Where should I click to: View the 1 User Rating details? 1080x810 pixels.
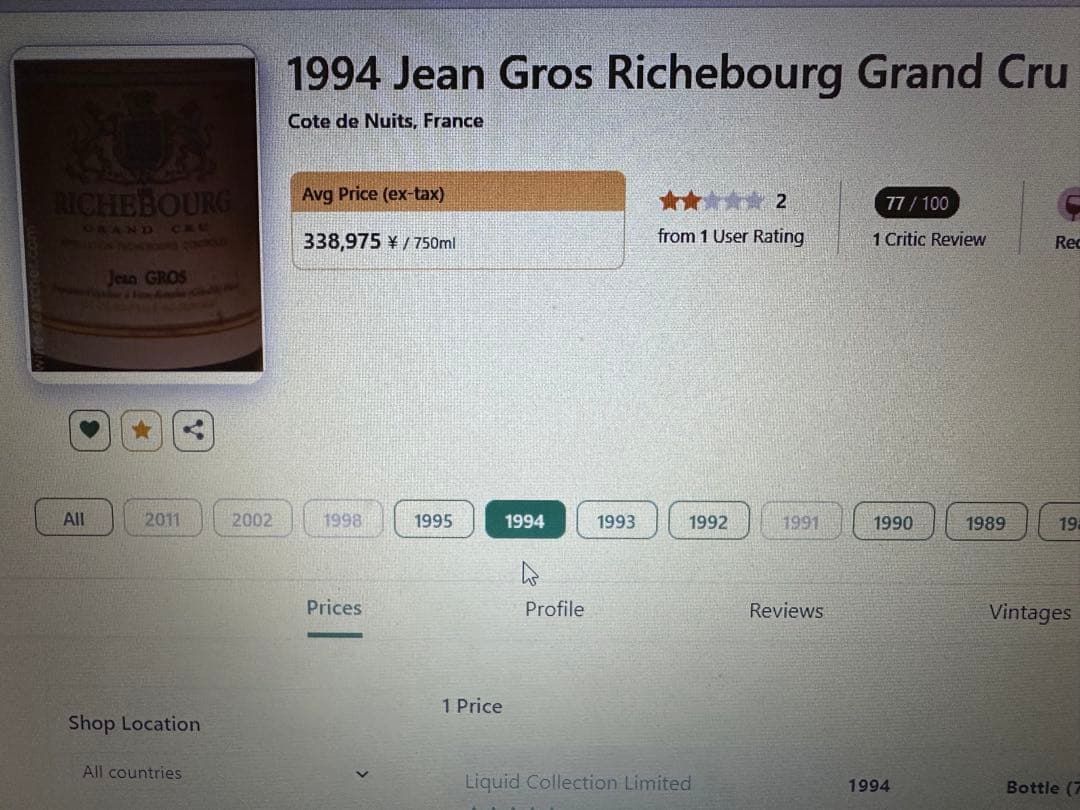click(x=731, y=237)
